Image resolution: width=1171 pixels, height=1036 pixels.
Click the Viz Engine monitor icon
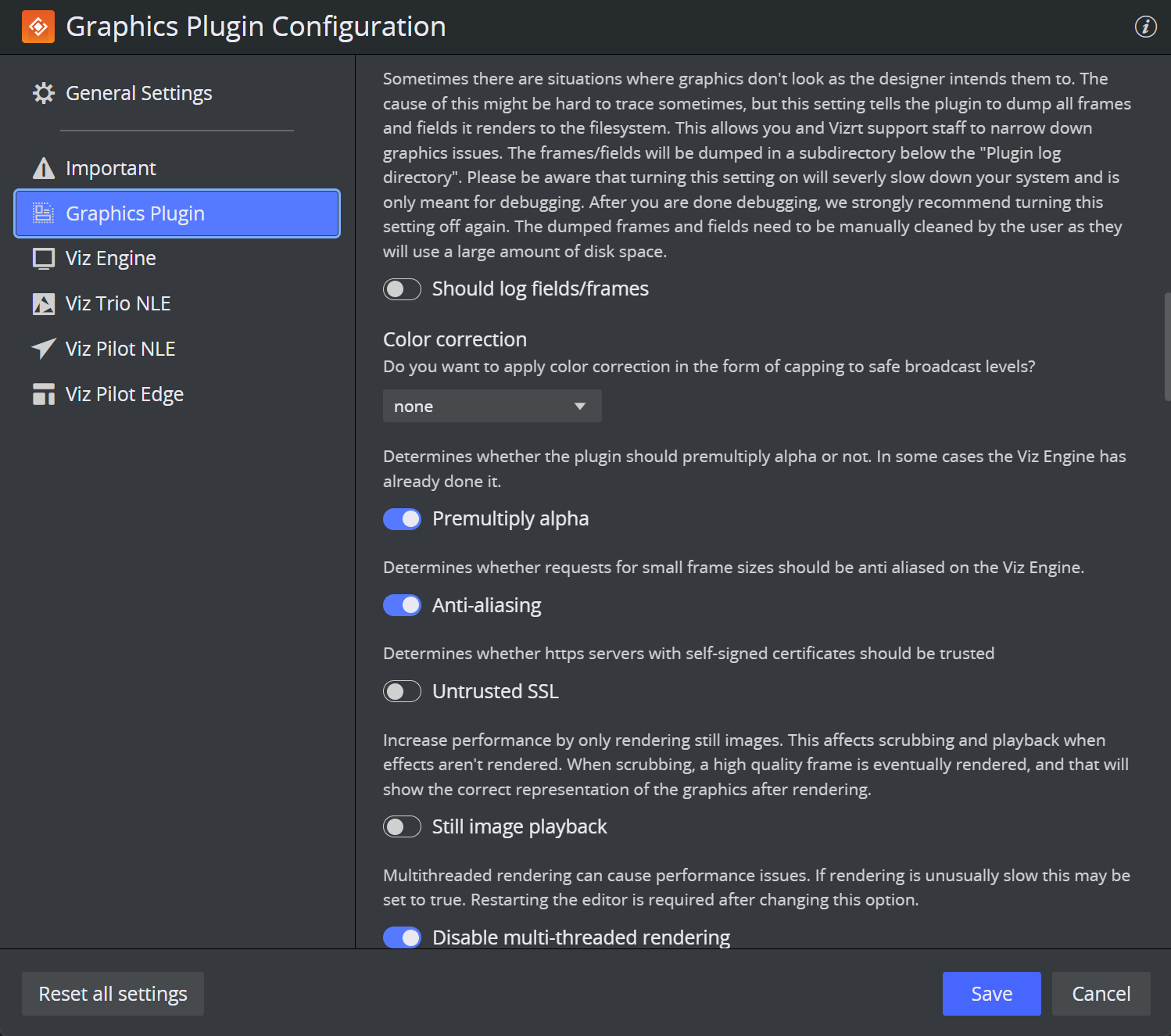44,259
